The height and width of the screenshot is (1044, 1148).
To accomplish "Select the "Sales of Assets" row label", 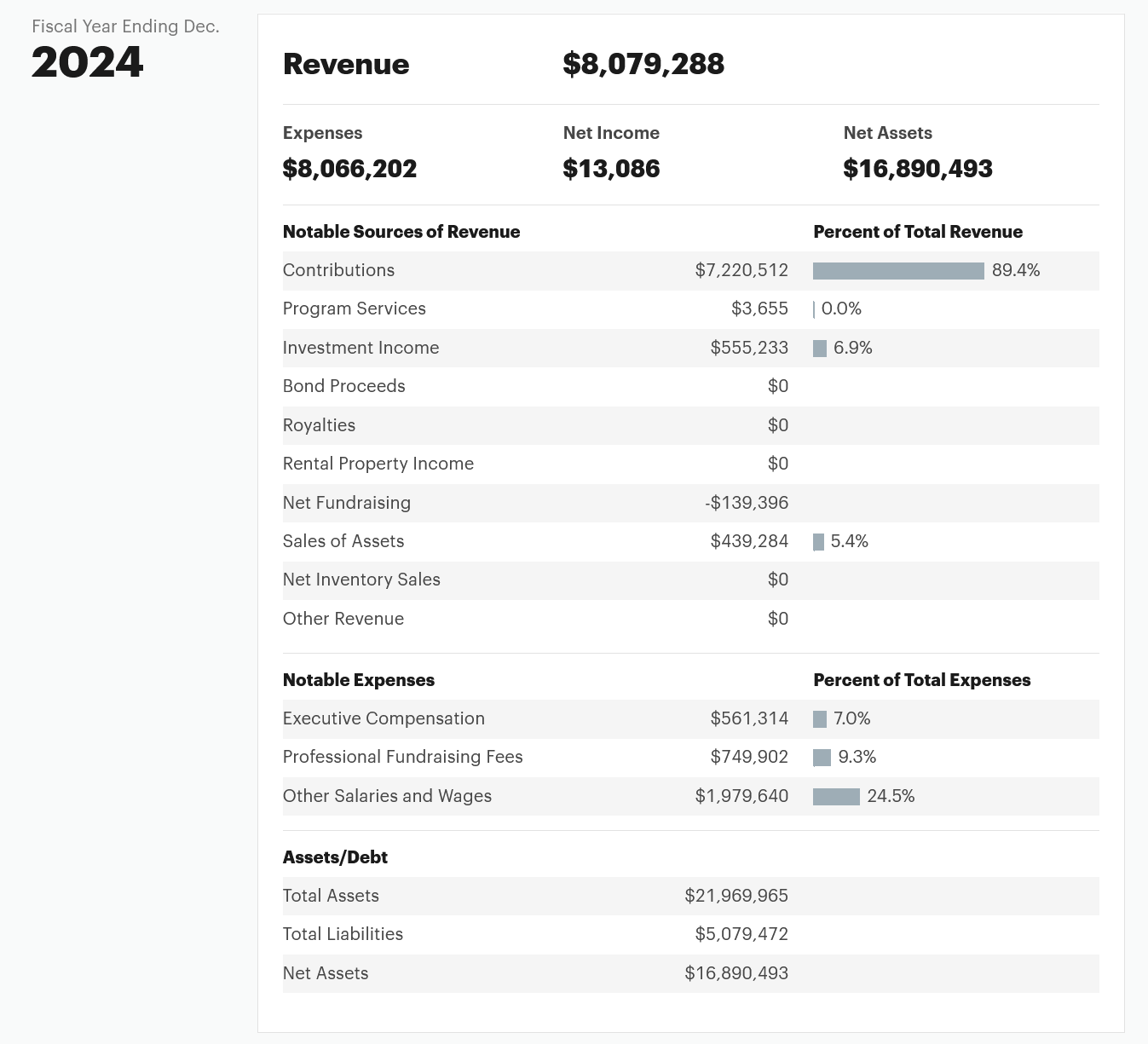I will point(343,541).
